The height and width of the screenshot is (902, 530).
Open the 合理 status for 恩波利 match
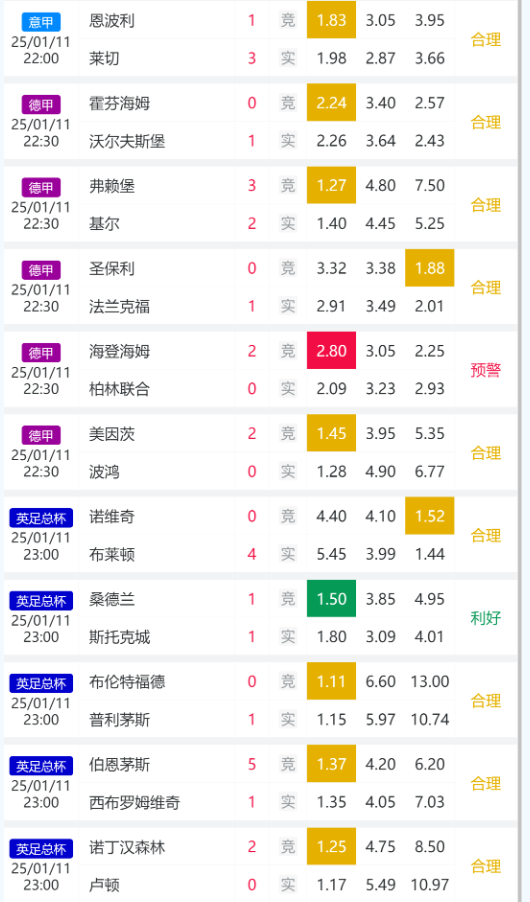[x=486, y=40]
